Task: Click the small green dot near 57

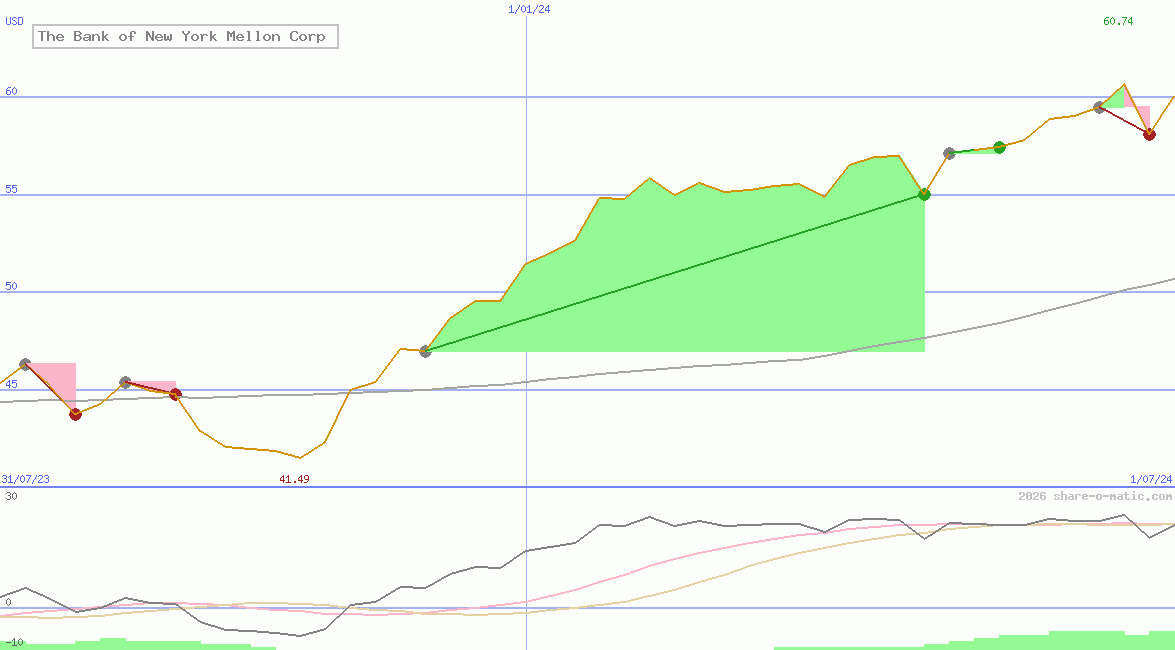Action: click(1000, 147)
